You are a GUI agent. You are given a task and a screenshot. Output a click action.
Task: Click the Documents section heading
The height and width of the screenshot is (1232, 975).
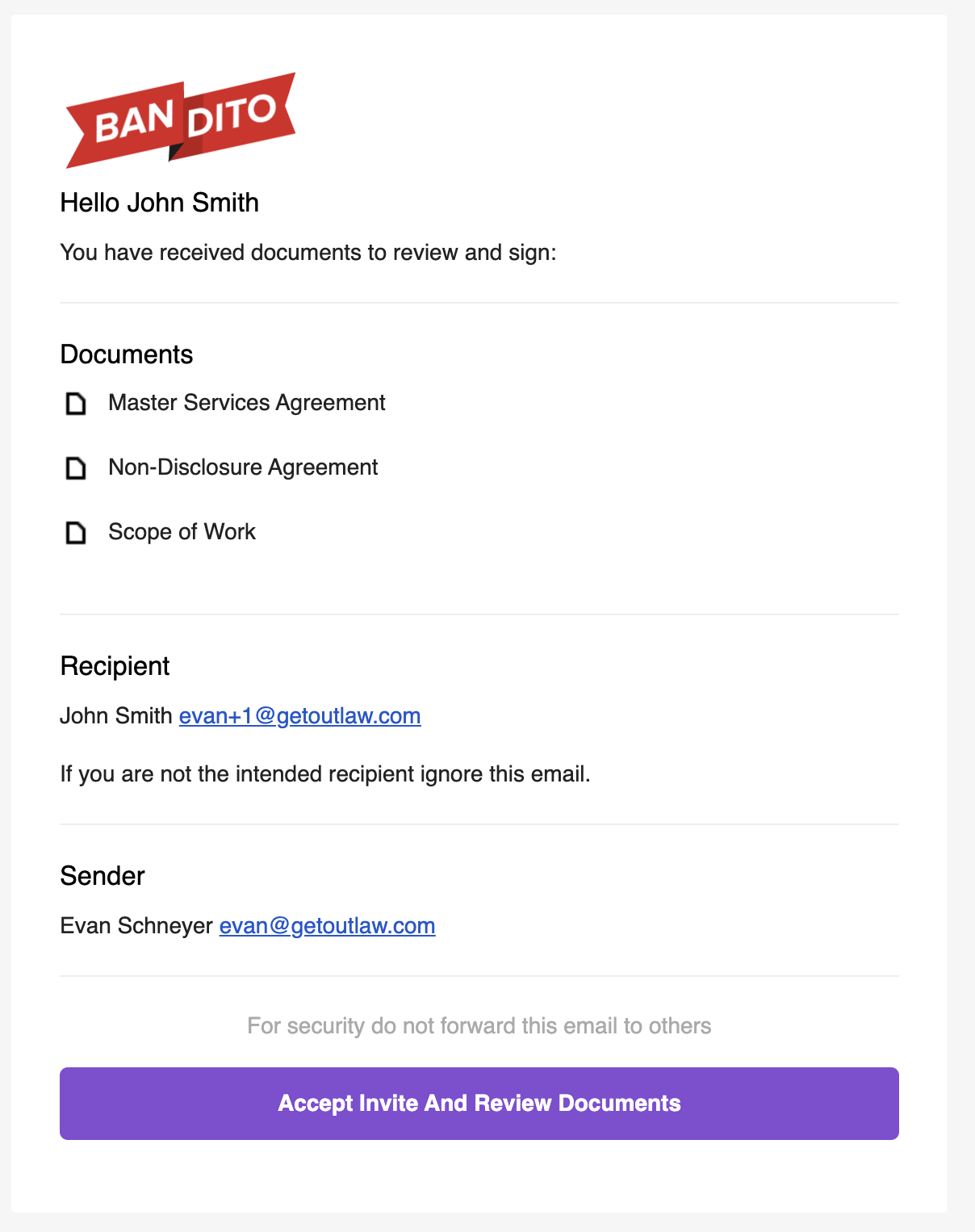[x=127, y=354]
